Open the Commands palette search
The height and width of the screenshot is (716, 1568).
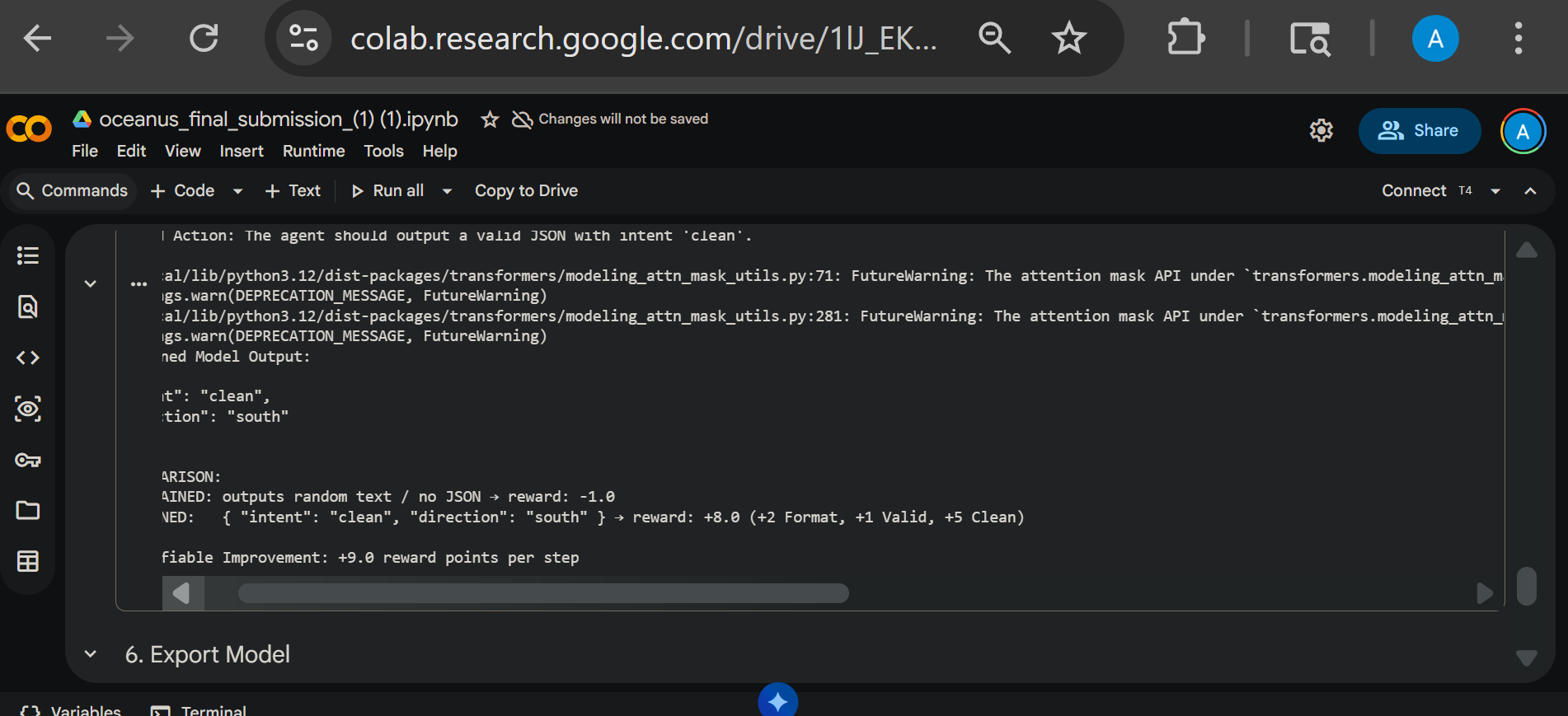point(73,190)
